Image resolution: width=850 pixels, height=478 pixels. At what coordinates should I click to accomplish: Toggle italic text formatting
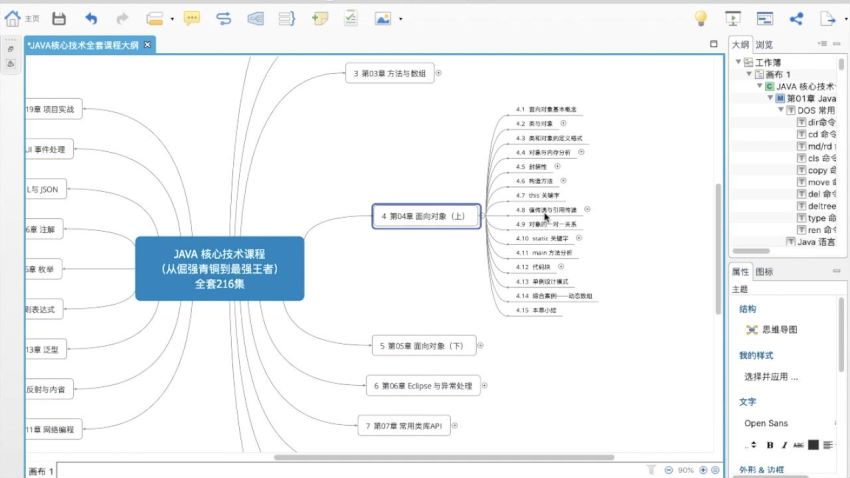tap(784, 445)
